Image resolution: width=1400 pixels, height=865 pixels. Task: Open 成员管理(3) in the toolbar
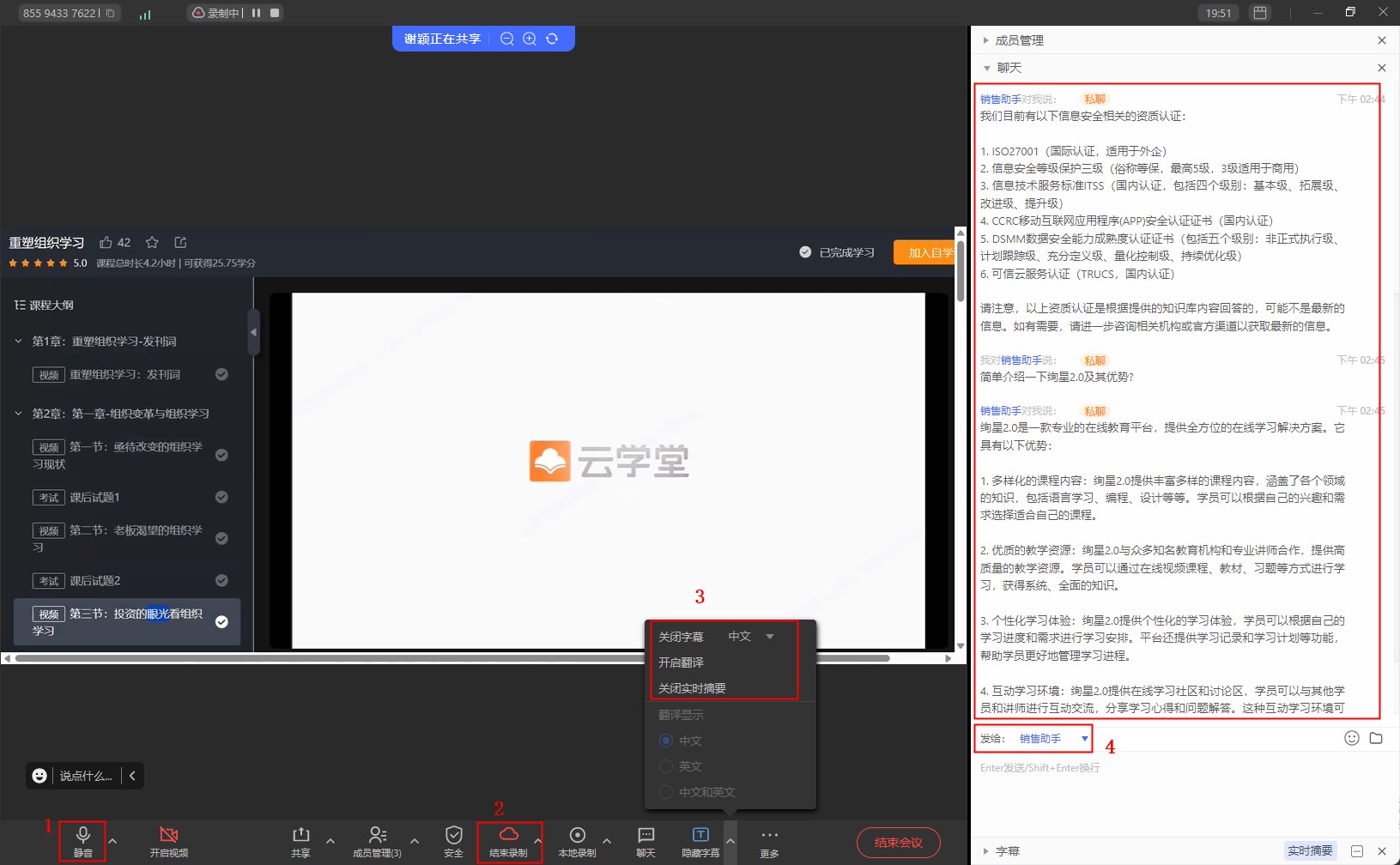(x=377, y=841)
